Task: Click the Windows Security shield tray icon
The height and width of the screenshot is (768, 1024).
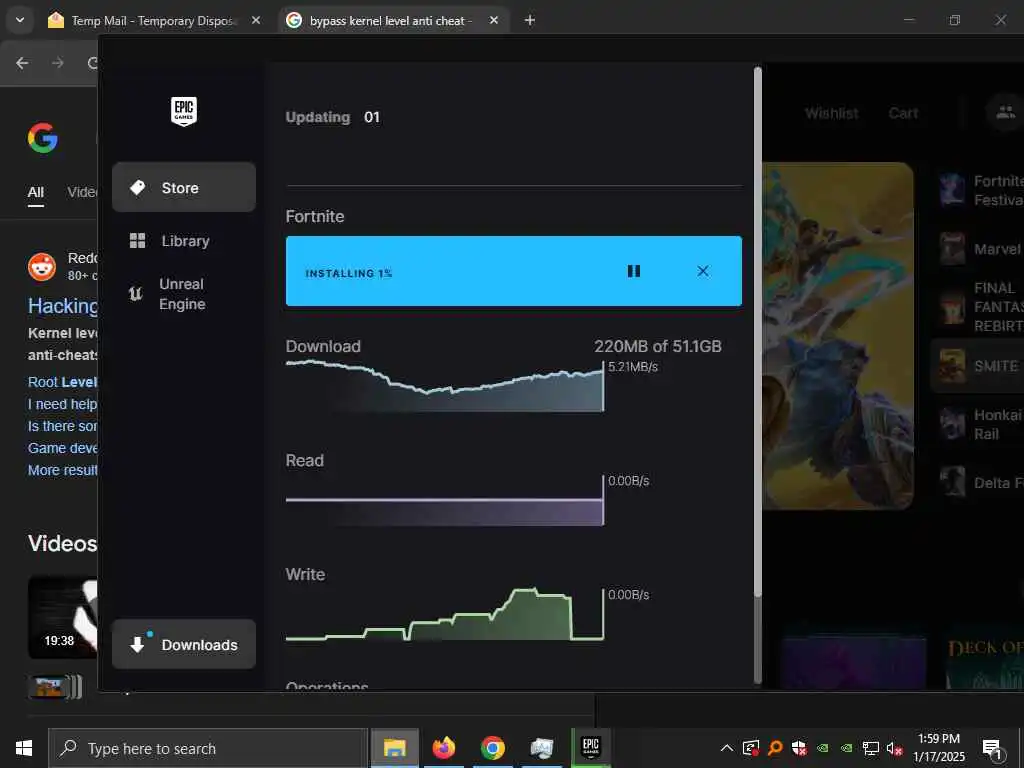Action: [x=799, y=748]
